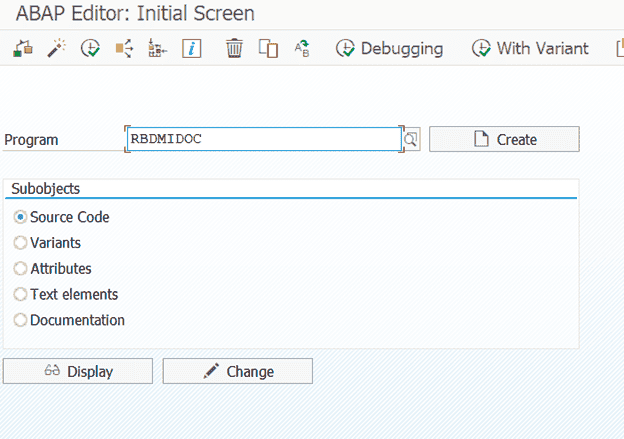This screenshot has width=624, height=439.
Task: Select the Source Code radio button
Action: click(x=21, y=217)
